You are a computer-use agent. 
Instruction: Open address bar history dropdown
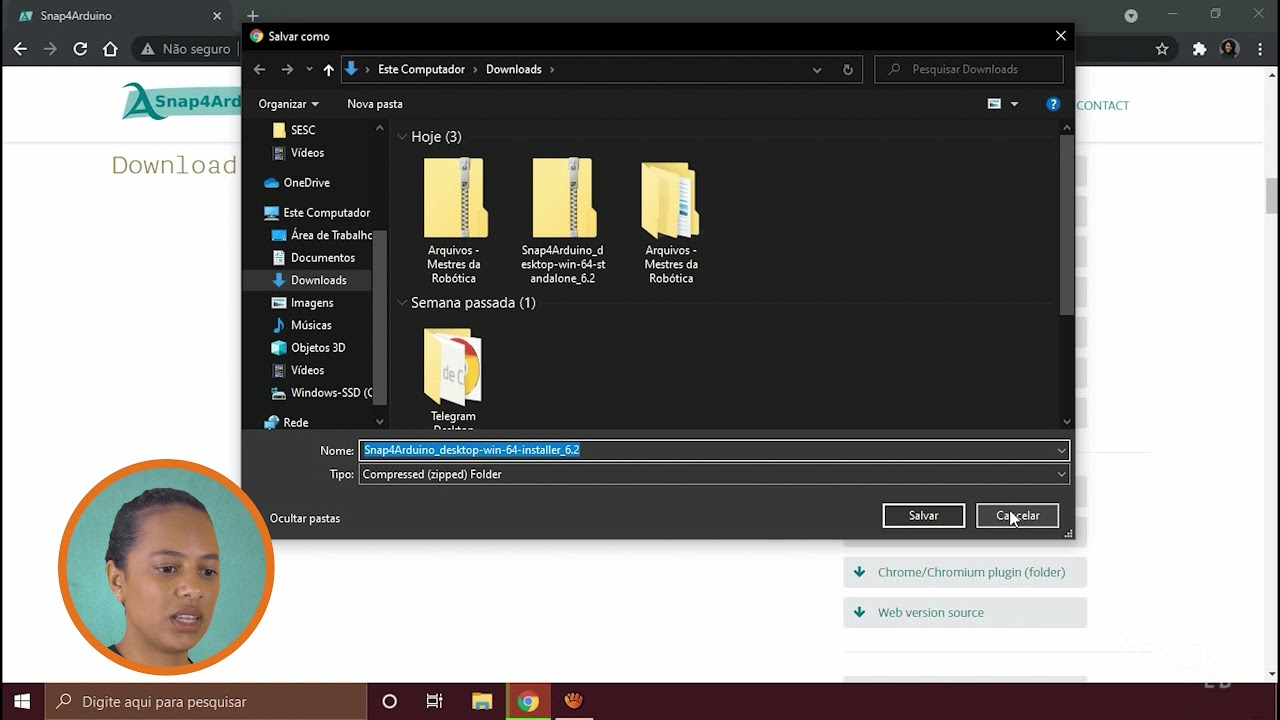[817, 70]
